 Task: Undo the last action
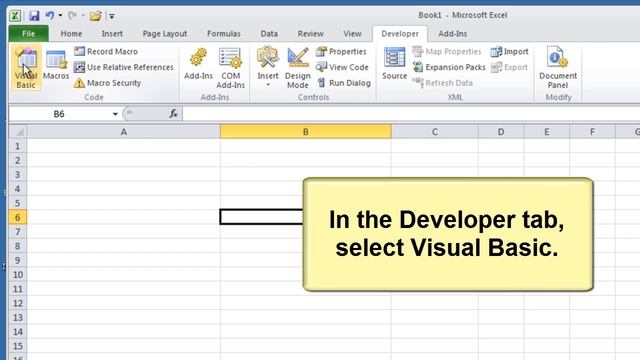[x=49, y=16]
